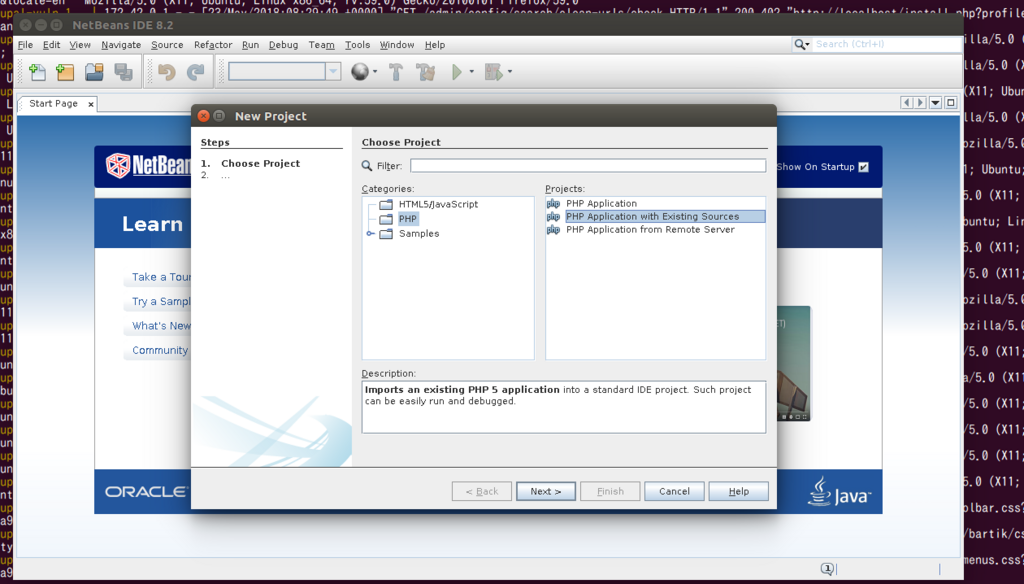
Task: Click the Search (Ctrl+I) field
Action: point(888,44)
